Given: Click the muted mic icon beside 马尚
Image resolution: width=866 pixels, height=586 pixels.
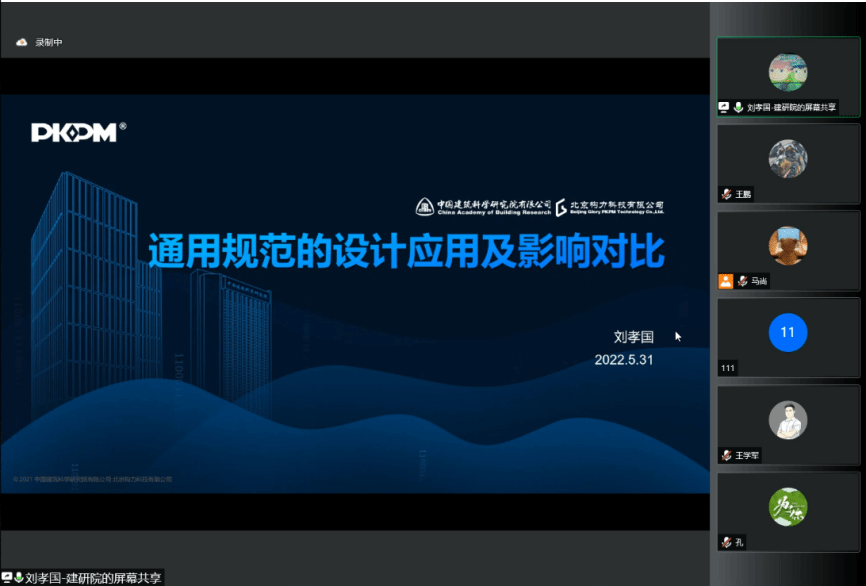Looking at the screenshot, I should point(742,281).
